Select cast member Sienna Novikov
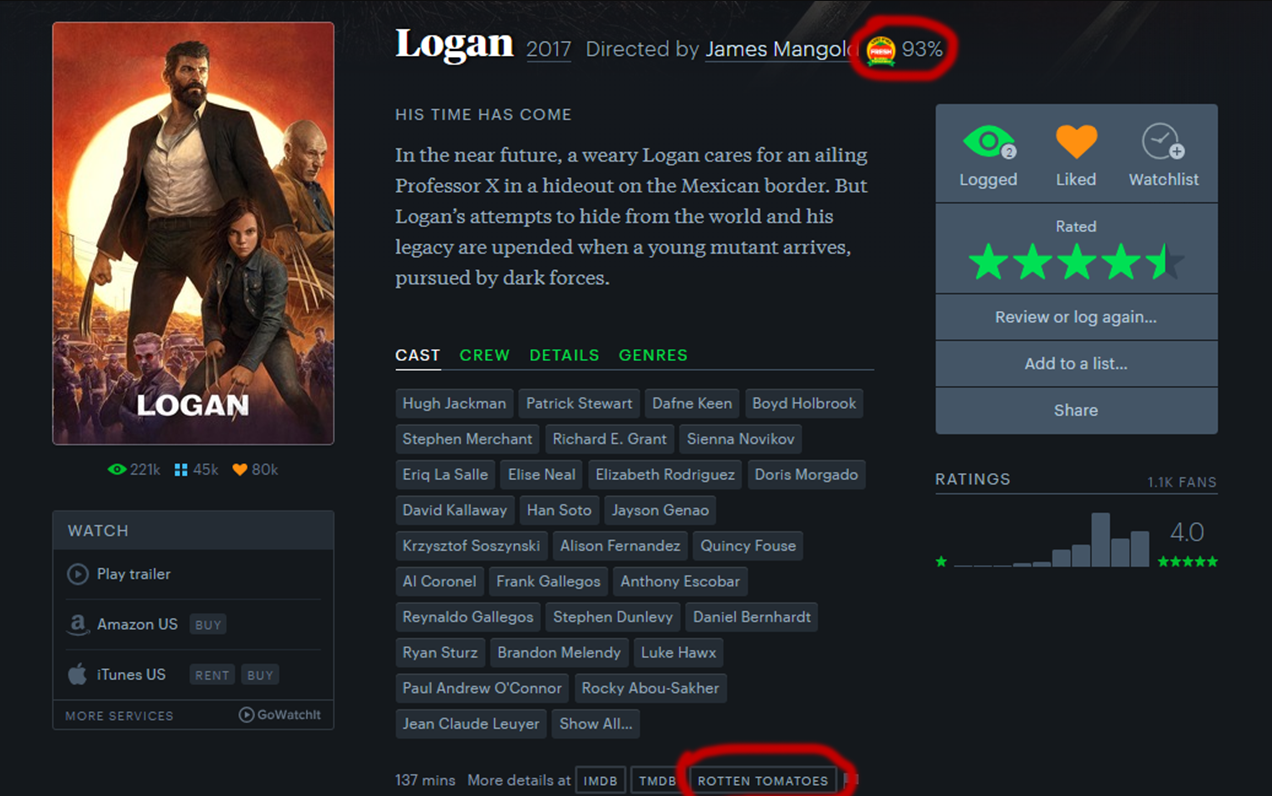Image resolution: width=1272 pixels, height=796 pixels. click(741, 439)
